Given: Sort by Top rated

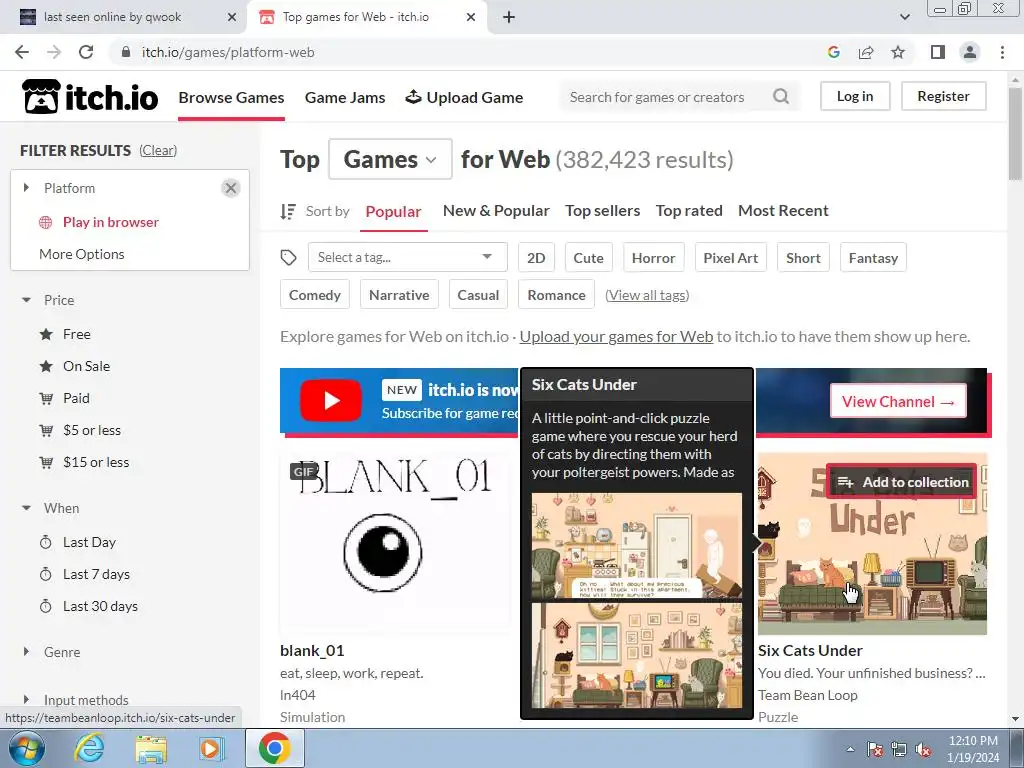Looking at the screenshot, I should [x=689, y=211].
